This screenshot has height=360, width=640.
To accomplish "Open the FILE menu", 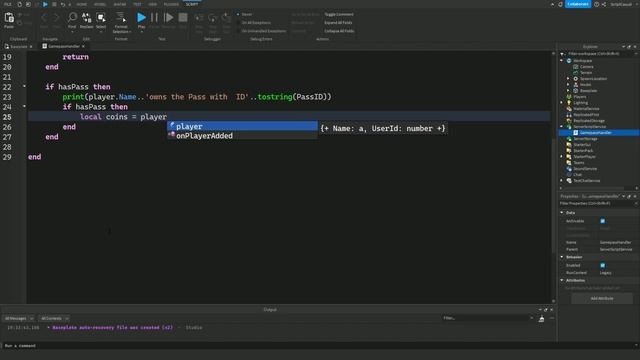I will tap(8, 4).
